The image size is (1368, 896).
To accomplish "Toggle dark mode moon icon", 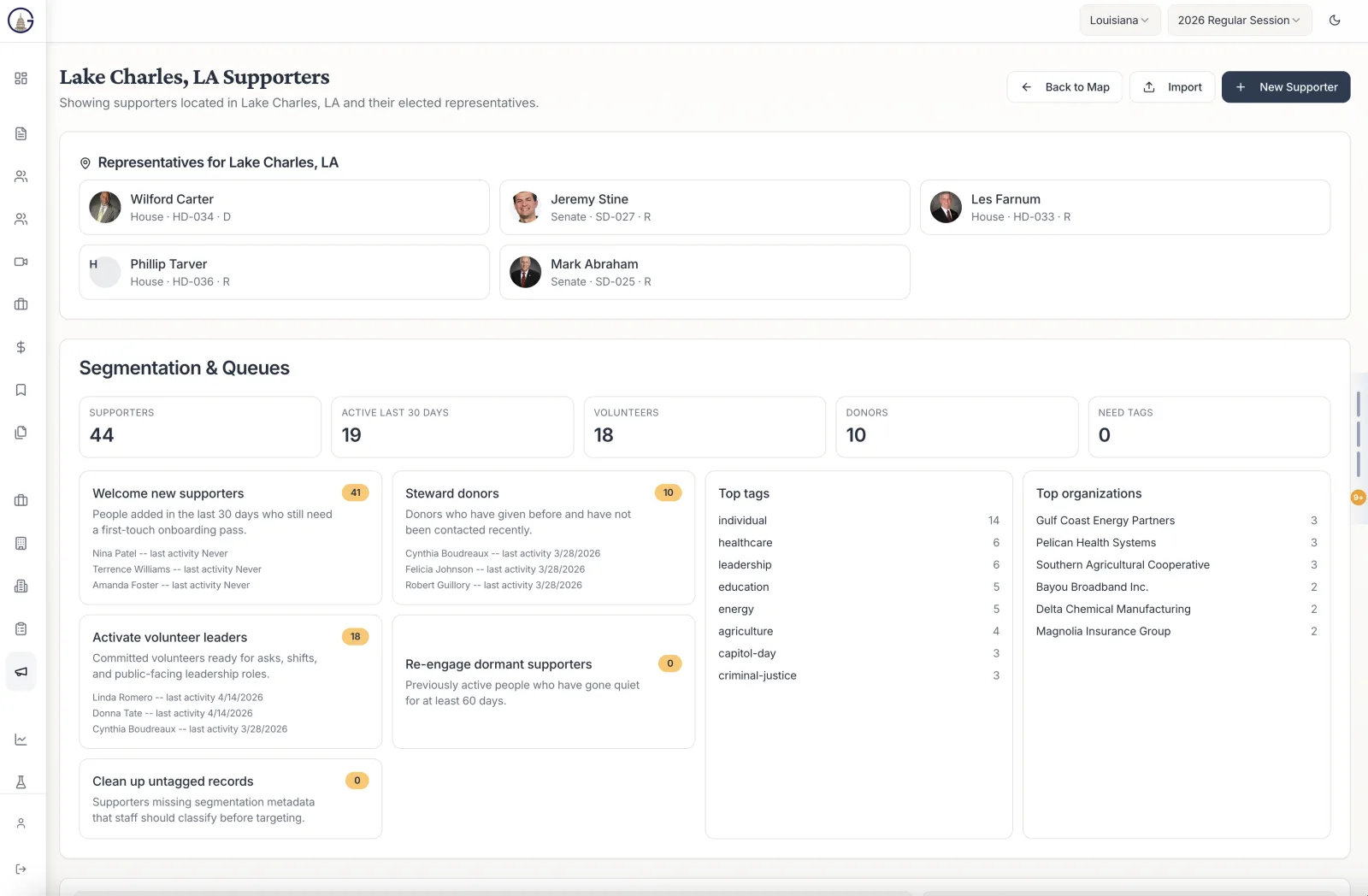I will pyautogui.click(x=1335, y=21).
